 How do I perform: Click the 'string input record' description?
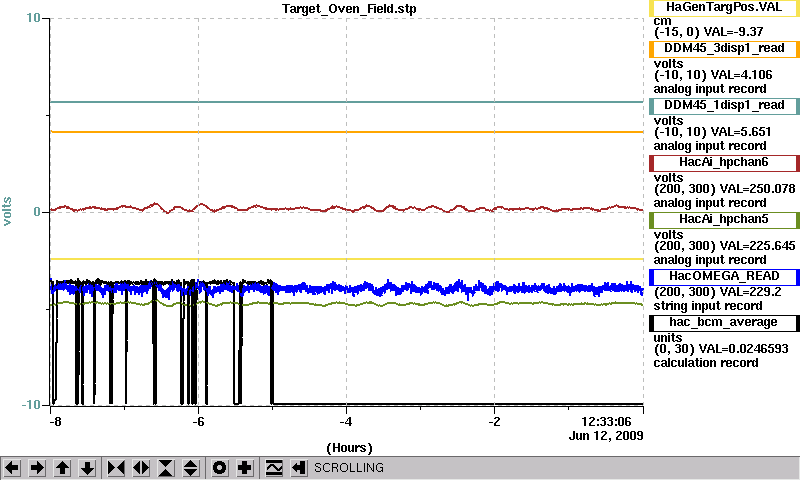[x=708, y=306]
